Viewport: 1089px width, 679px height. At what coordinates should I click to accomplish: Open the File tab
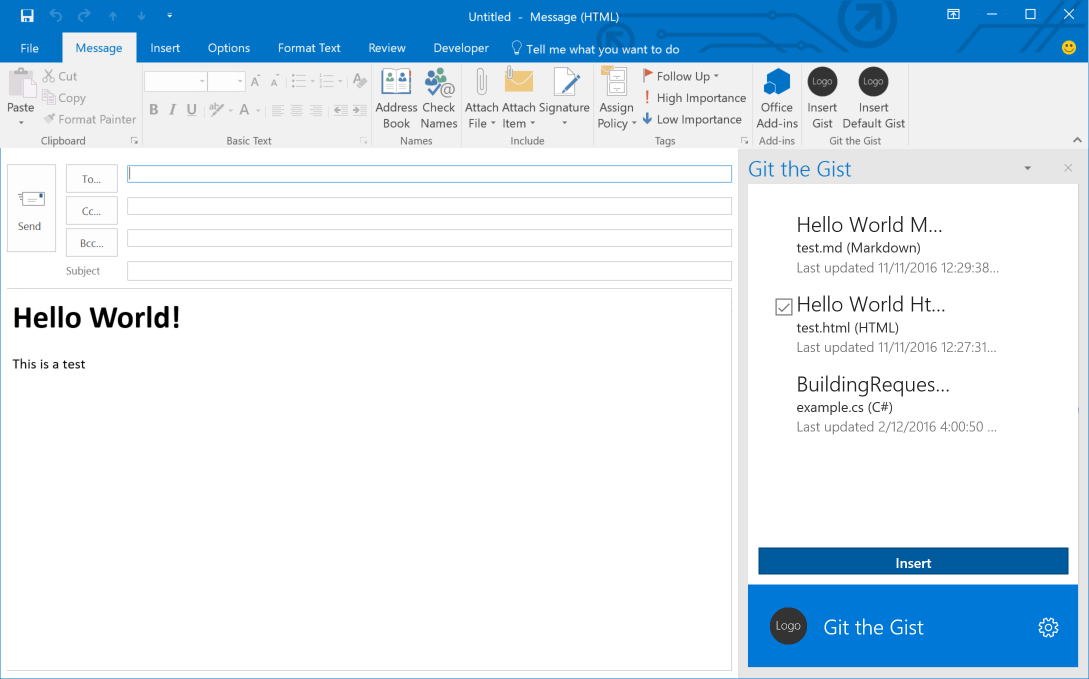pyautogui.click(x=29, y=48)
